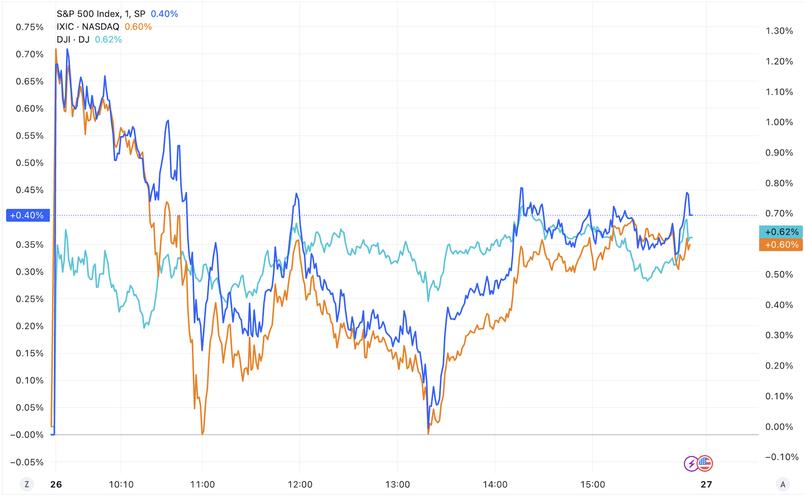Screen dimensions: 804x500
Task: Click the US flag economic event icon
Action: [x=706, y=463]
